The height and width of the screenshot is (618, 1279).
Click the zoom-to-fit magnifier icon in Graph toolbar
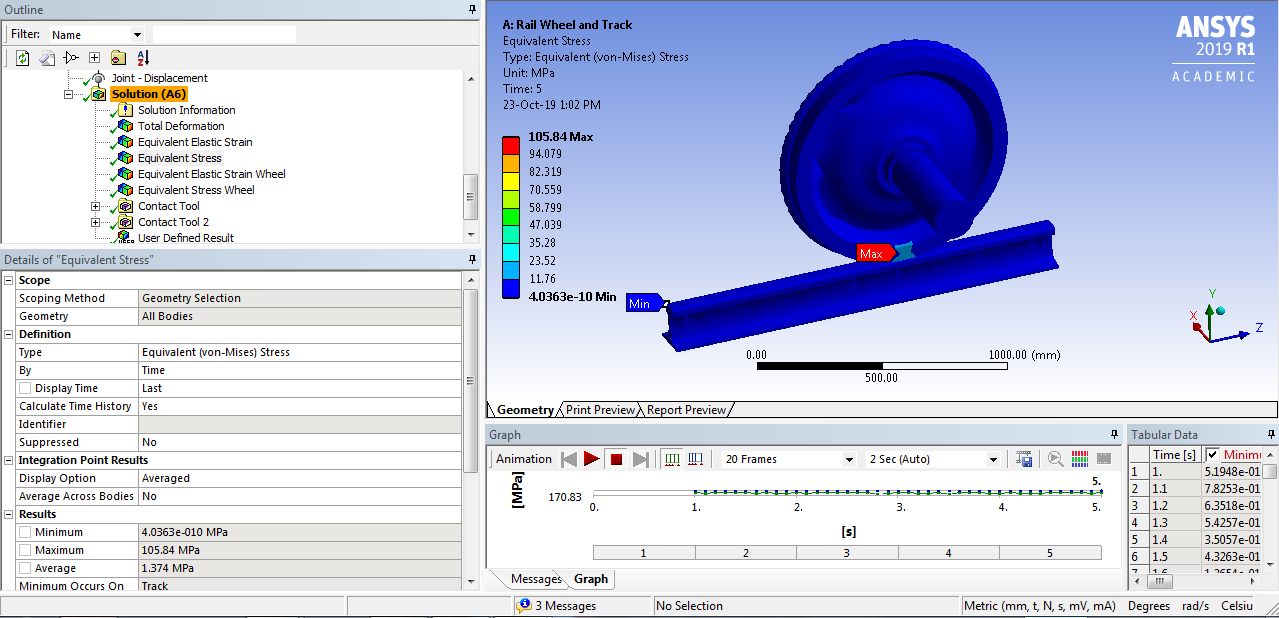point(1054,458)
